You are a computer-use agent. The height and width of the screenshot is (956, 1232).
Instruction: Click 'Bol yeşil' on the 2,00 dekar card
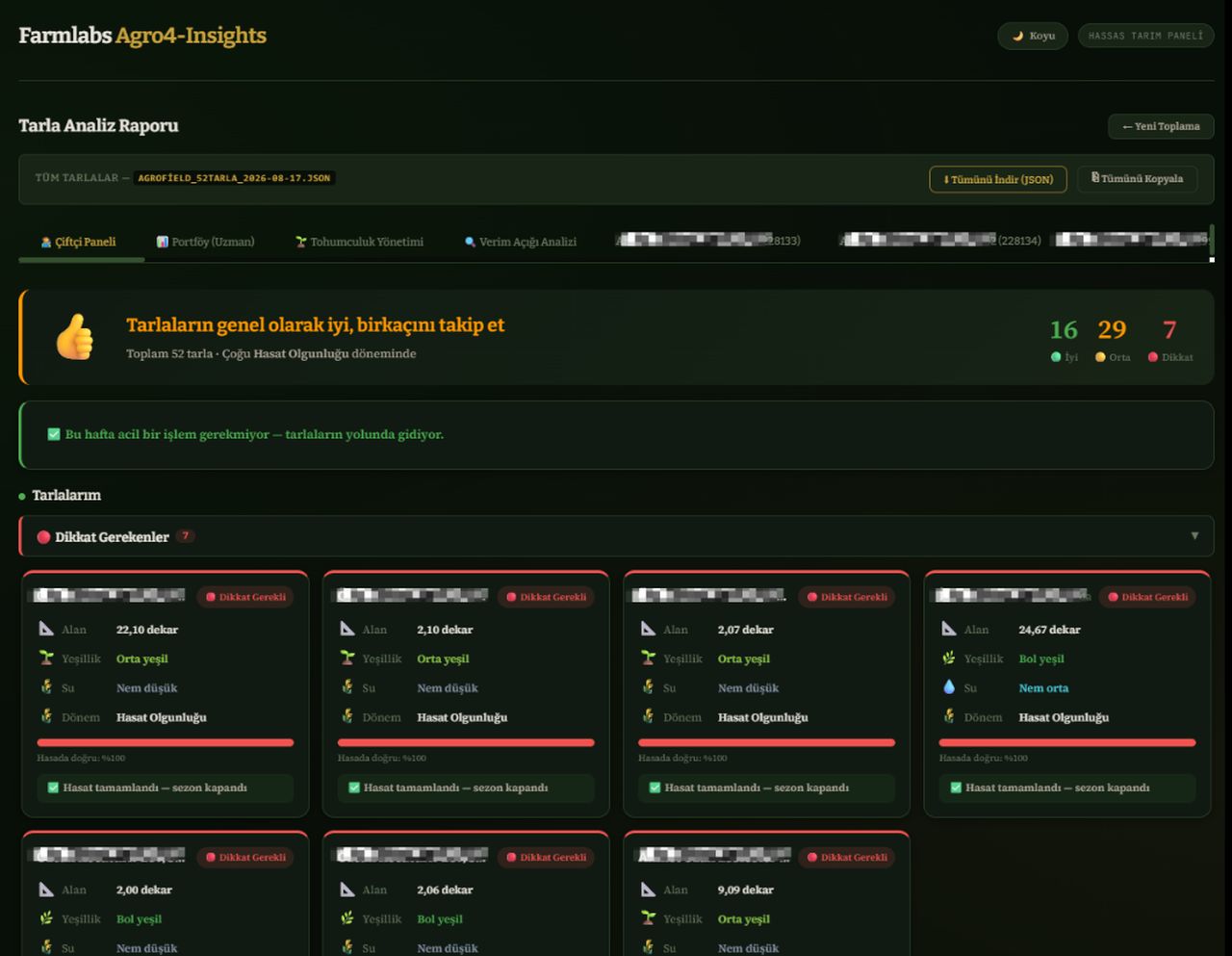pyautogui.click(x=139, y=919)
